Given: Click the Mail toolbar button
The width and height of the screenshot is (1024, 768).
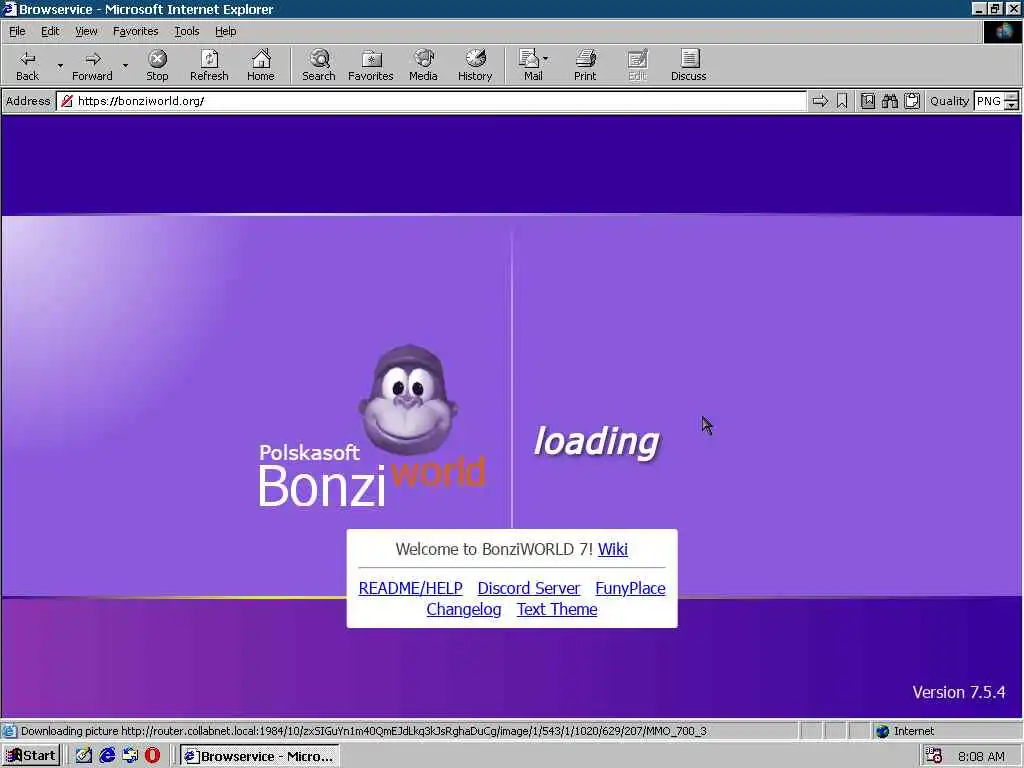Looking at the screenshot, I should point(533,65).
